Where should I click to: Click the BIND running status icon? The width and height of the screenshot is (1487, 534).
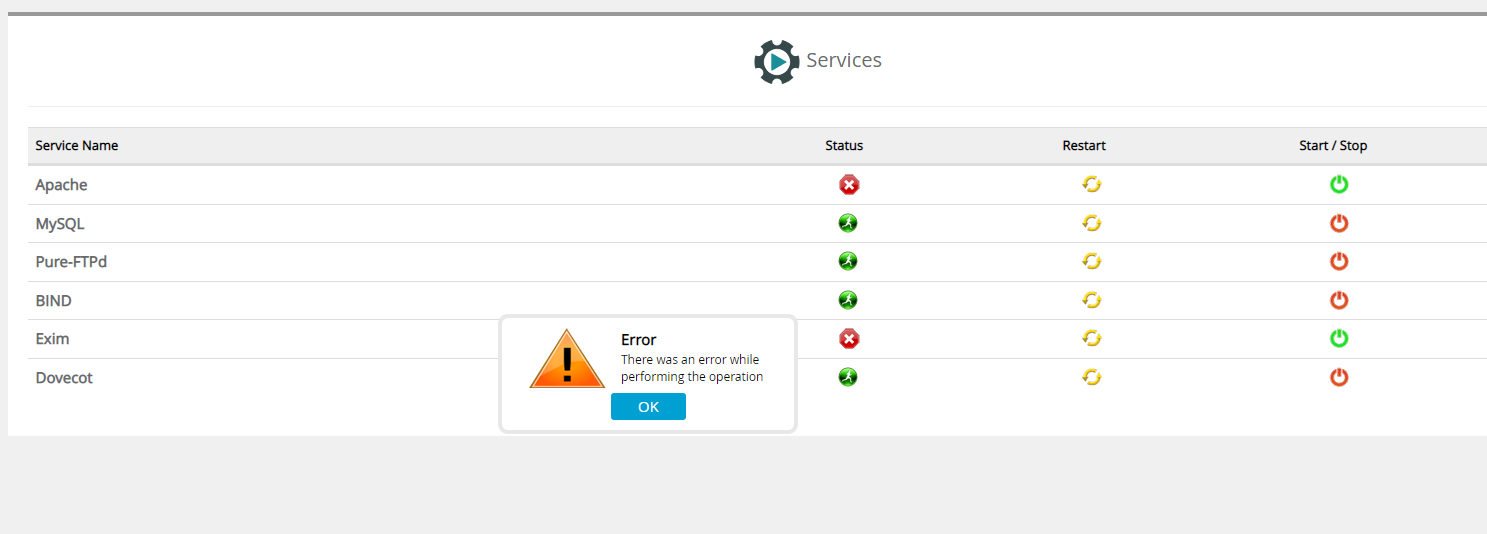tap(848, 300)
